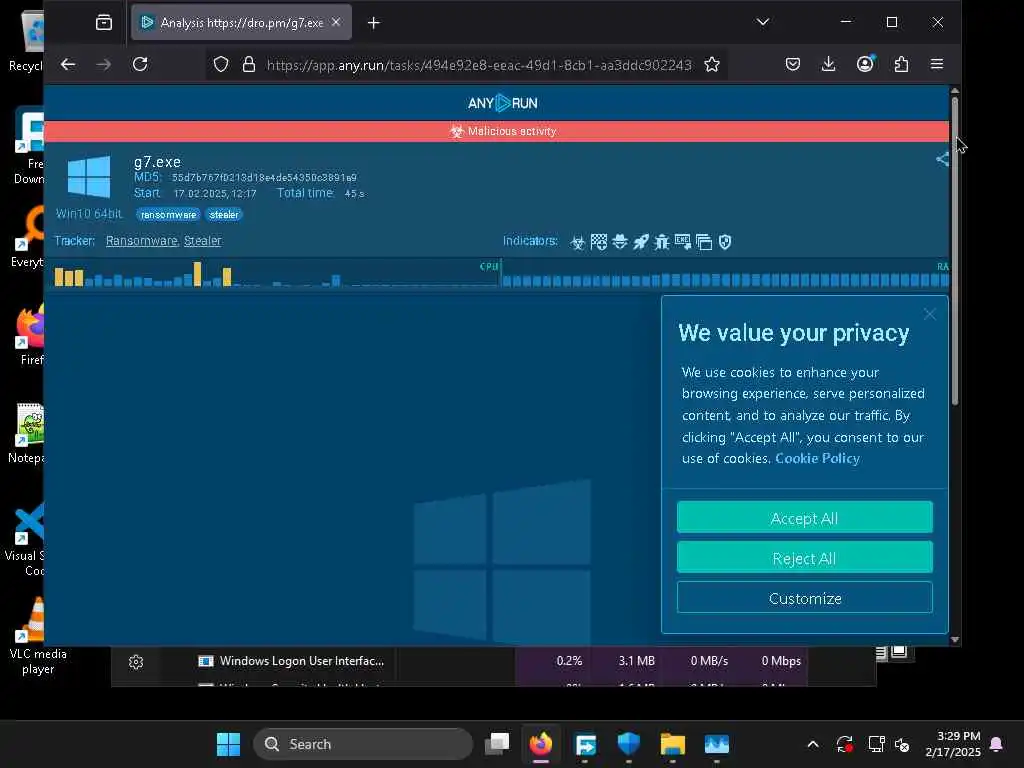Click the Windows logo OS icon
The width and height of the screenshot is (1024, 768).
tap(89, 176)
